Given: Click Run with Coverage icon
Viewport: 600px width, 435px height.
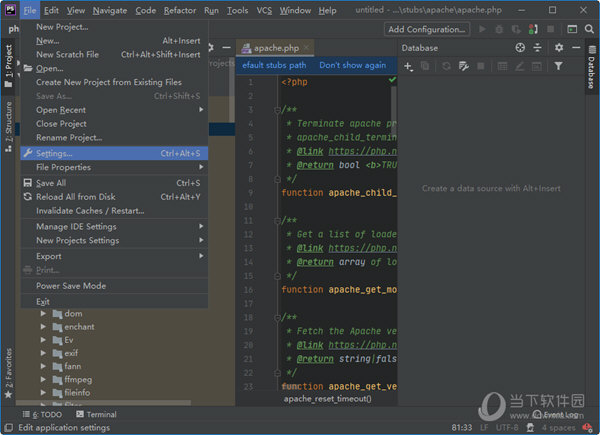Looking at the screenshot, I should (516, 29).
